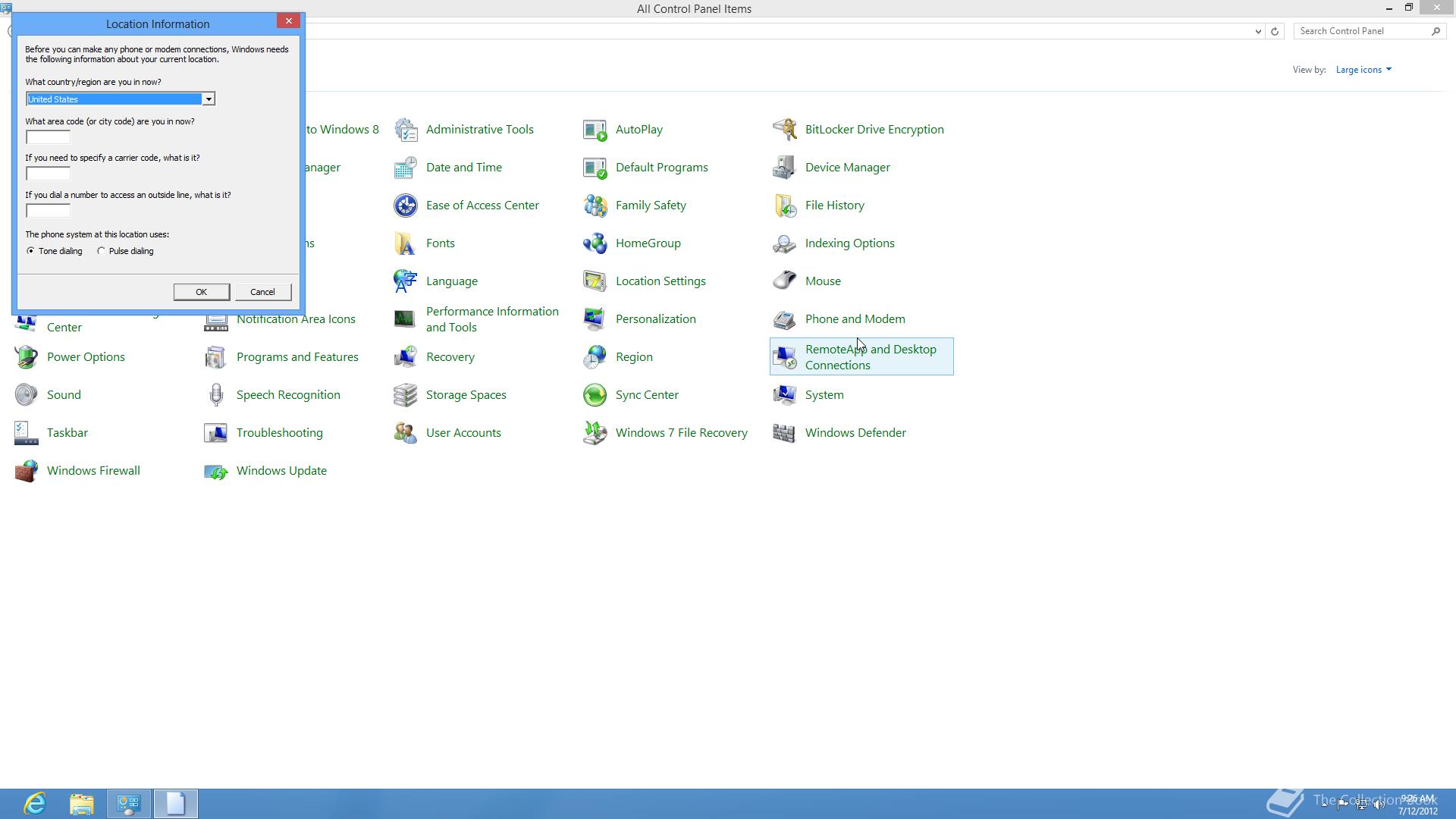Open the Ease of Access Center icon
The image size is (1456, 819).
point(406,206)
